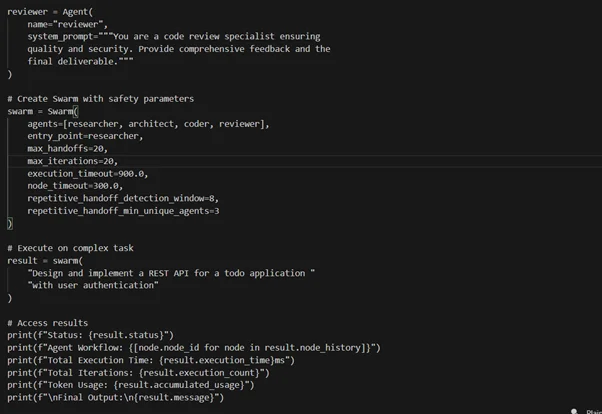The width and height of the screenshot is (602, 414).
Task: Click the '# Execute on complex task' comment
Action: click(x=70, y=248)
